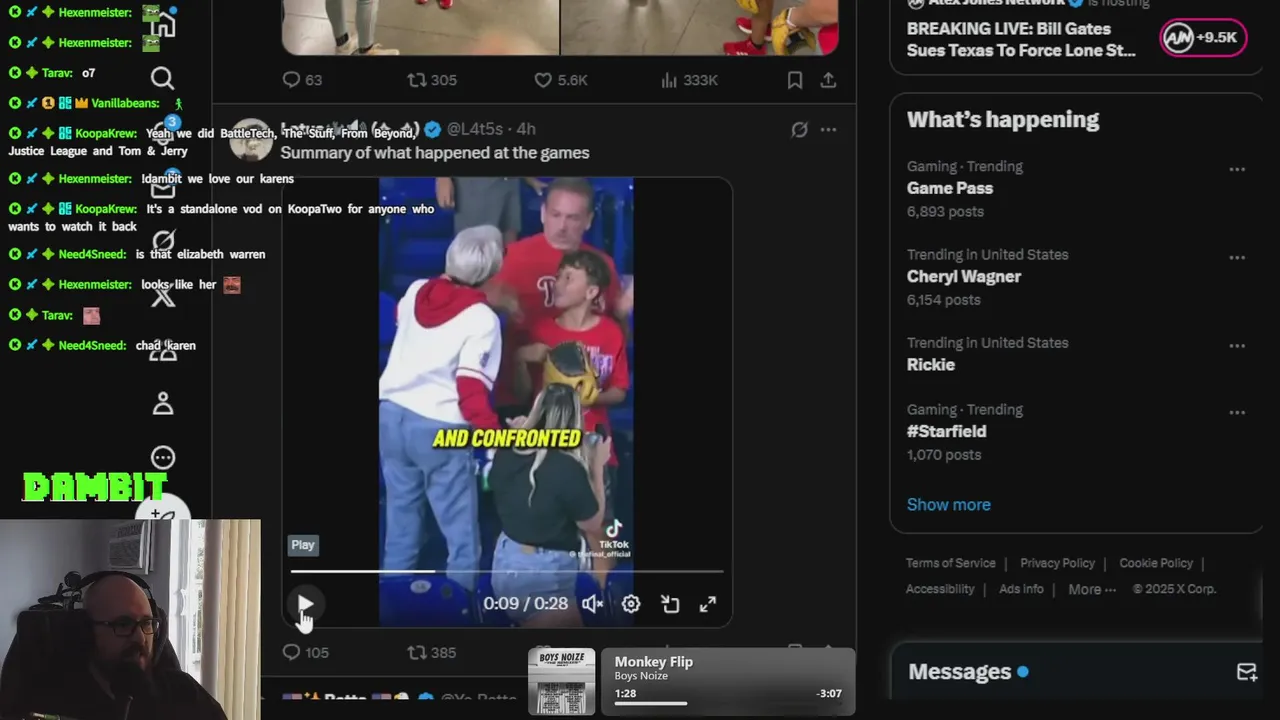
Task: Click "Summary of what happened at the games" text
Action: 435,153
